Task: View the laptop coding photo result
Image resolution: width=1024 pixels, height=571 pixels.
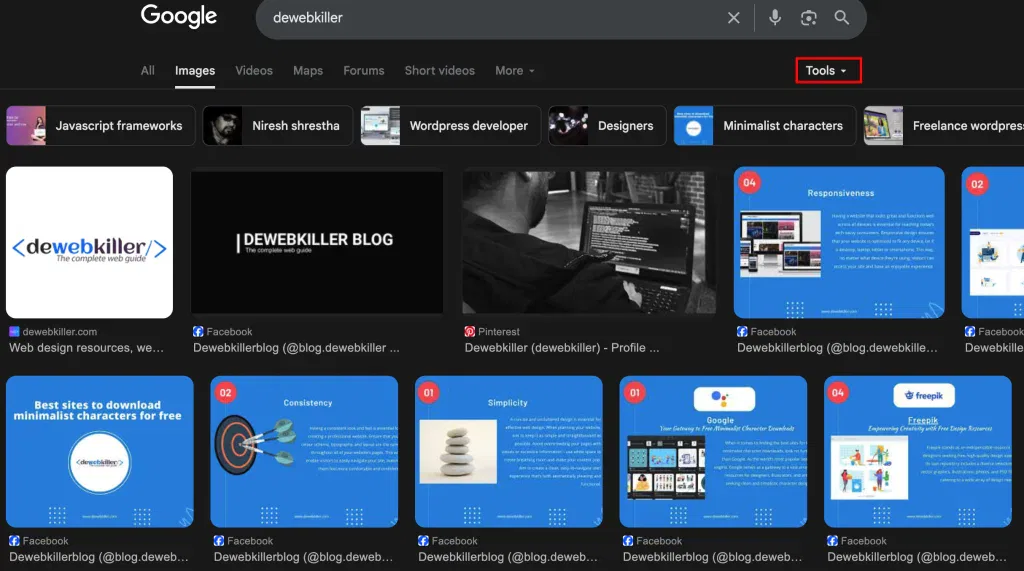Action: click(589, 242)
